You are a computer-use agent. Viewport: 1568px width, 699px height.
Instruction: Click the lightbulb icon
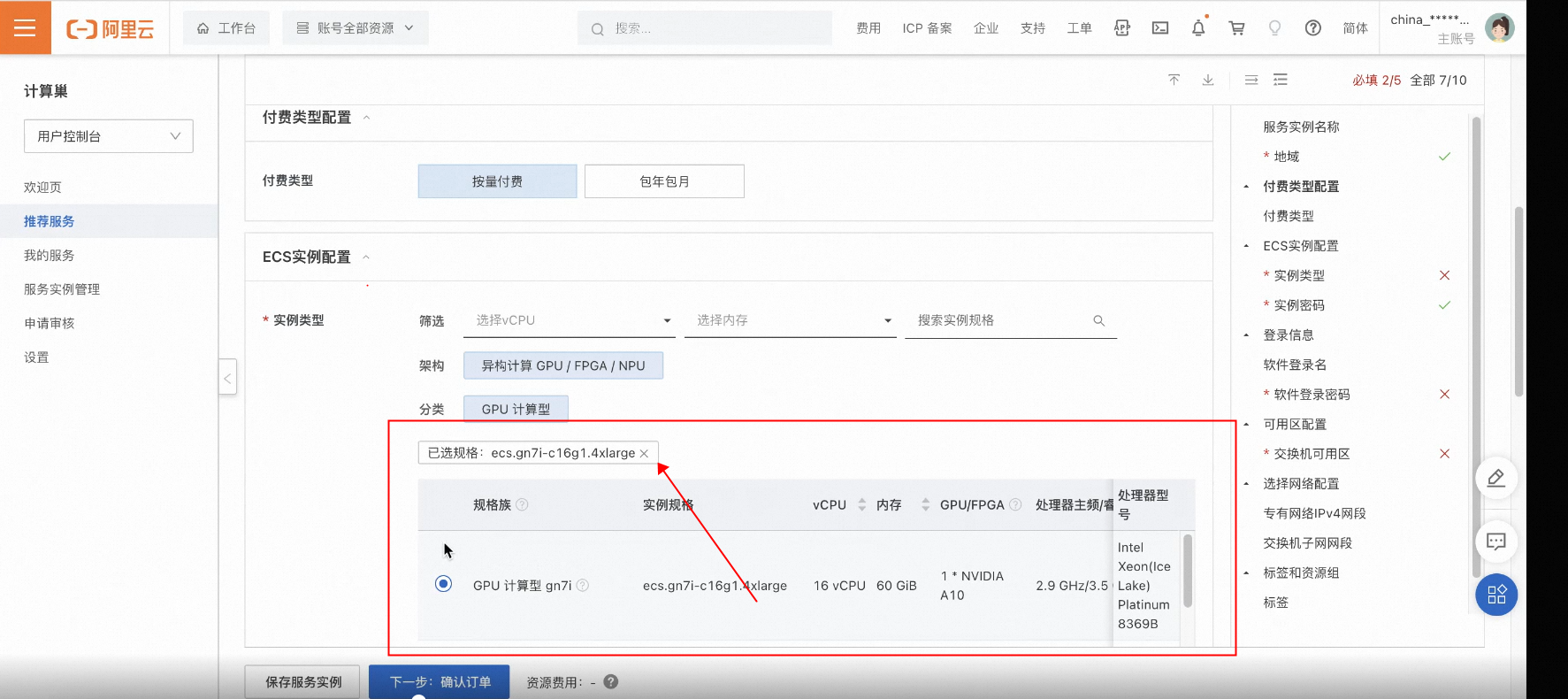[1274, 28]
